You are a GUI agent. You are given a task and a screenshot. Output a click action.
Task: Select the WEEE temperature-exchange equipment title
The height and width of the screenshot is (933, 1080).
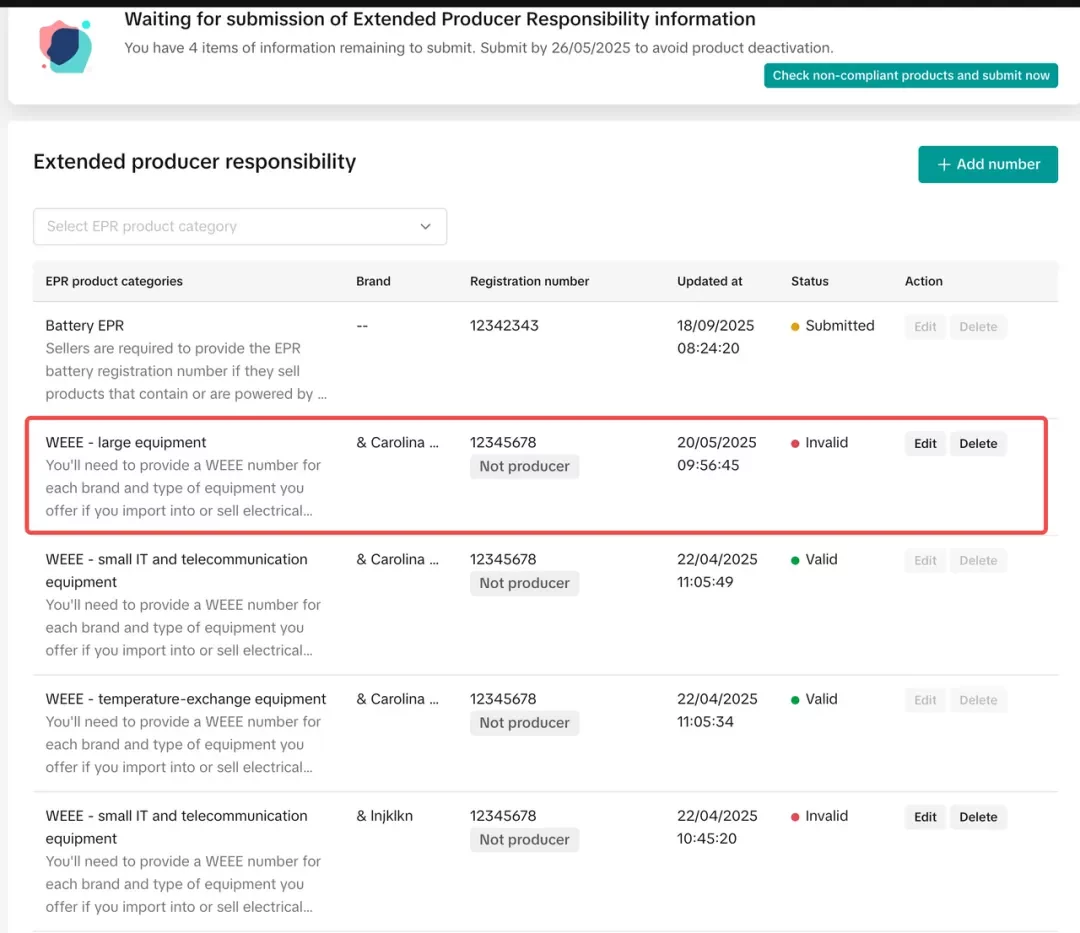[x=186, y=699]
